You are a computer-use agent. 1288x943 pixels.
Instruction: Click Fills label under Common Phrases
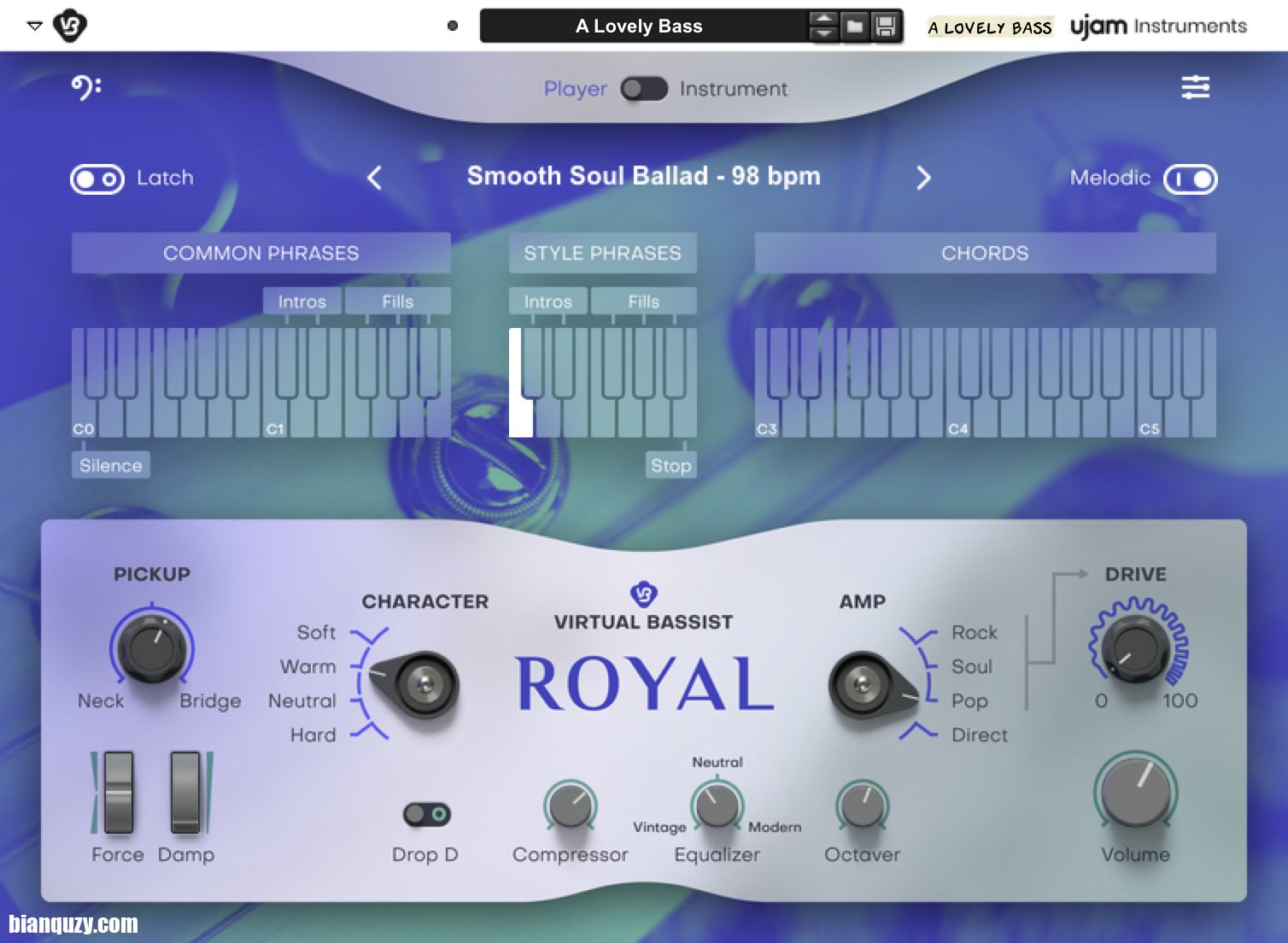(x=398, y=302)
